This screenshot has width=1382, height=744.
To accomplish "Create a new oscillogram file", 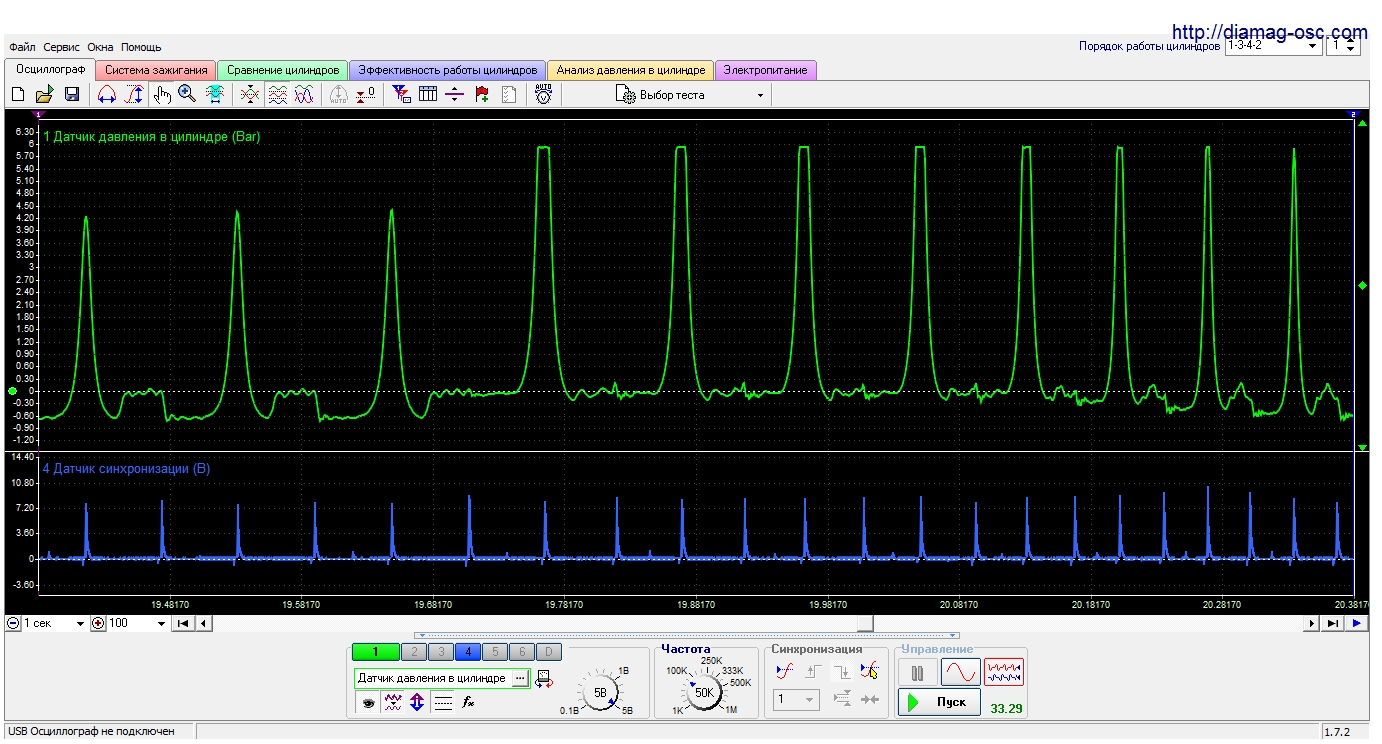I will (17, 95).
